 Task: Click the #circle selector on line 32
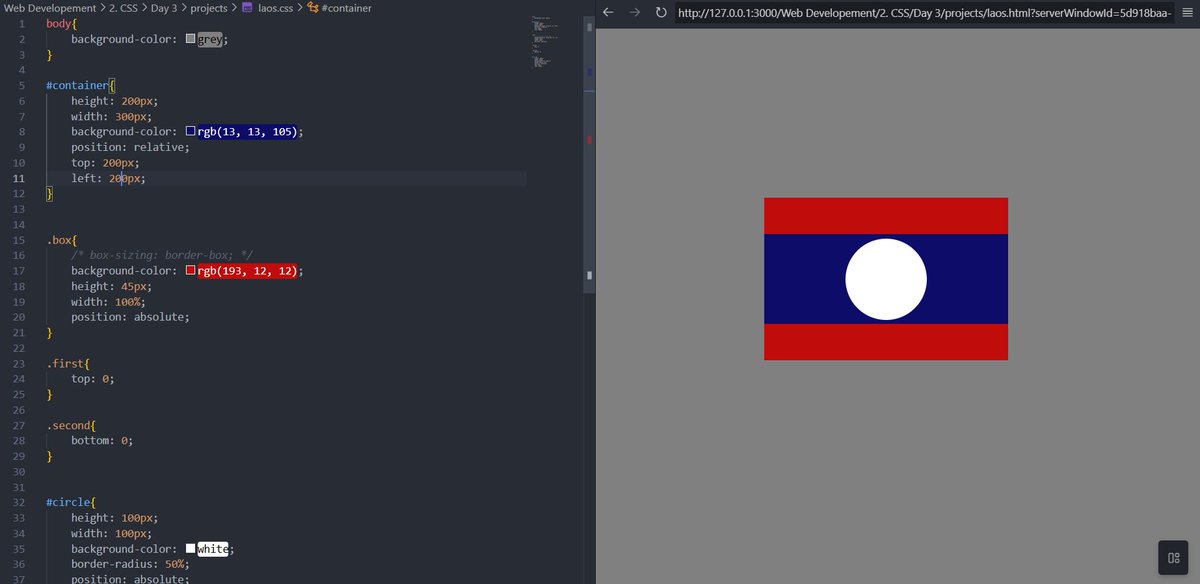(67, 502)
